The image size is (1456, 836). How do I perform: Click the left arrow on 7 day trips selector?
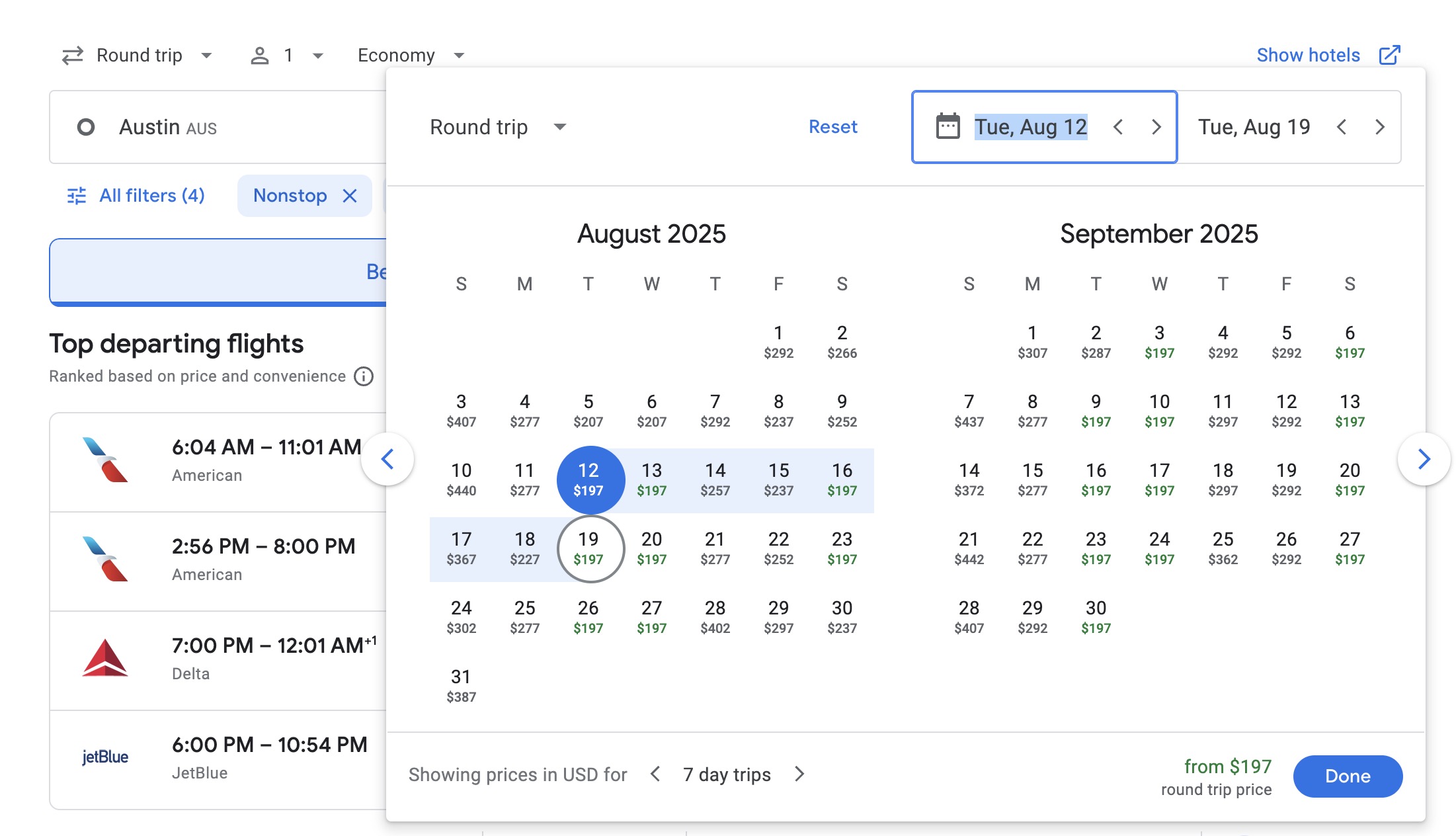tap(654, 773)
